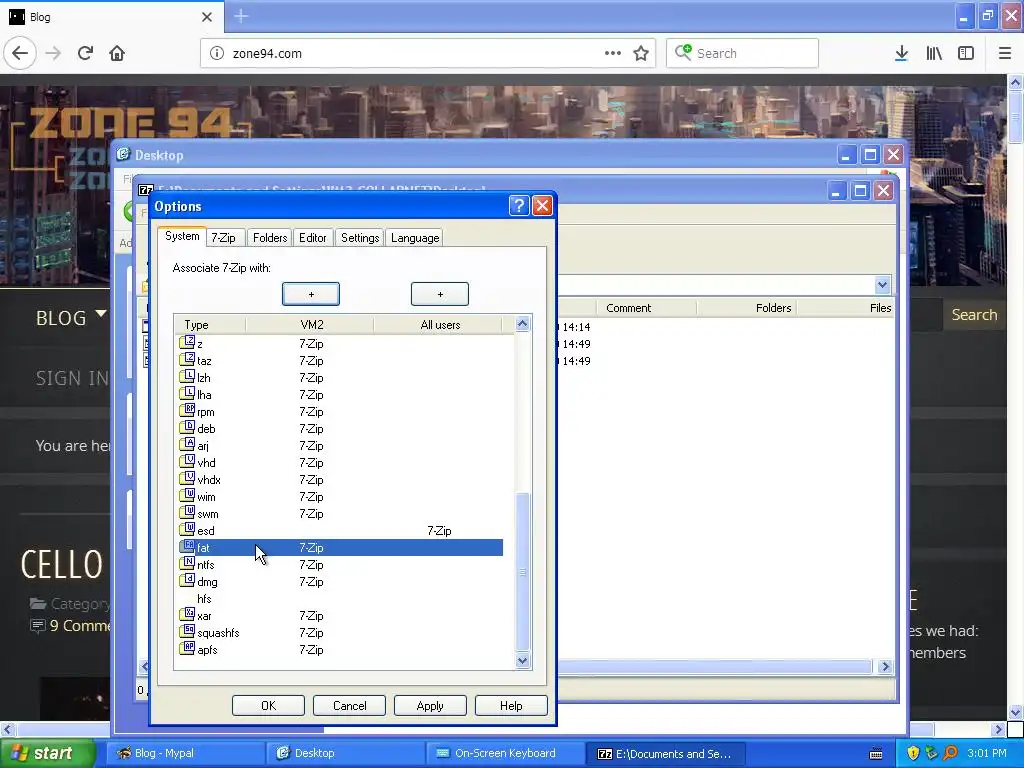1024x768 pixels.
Task: Close the Blog browser tab
Action: (207, 17)
